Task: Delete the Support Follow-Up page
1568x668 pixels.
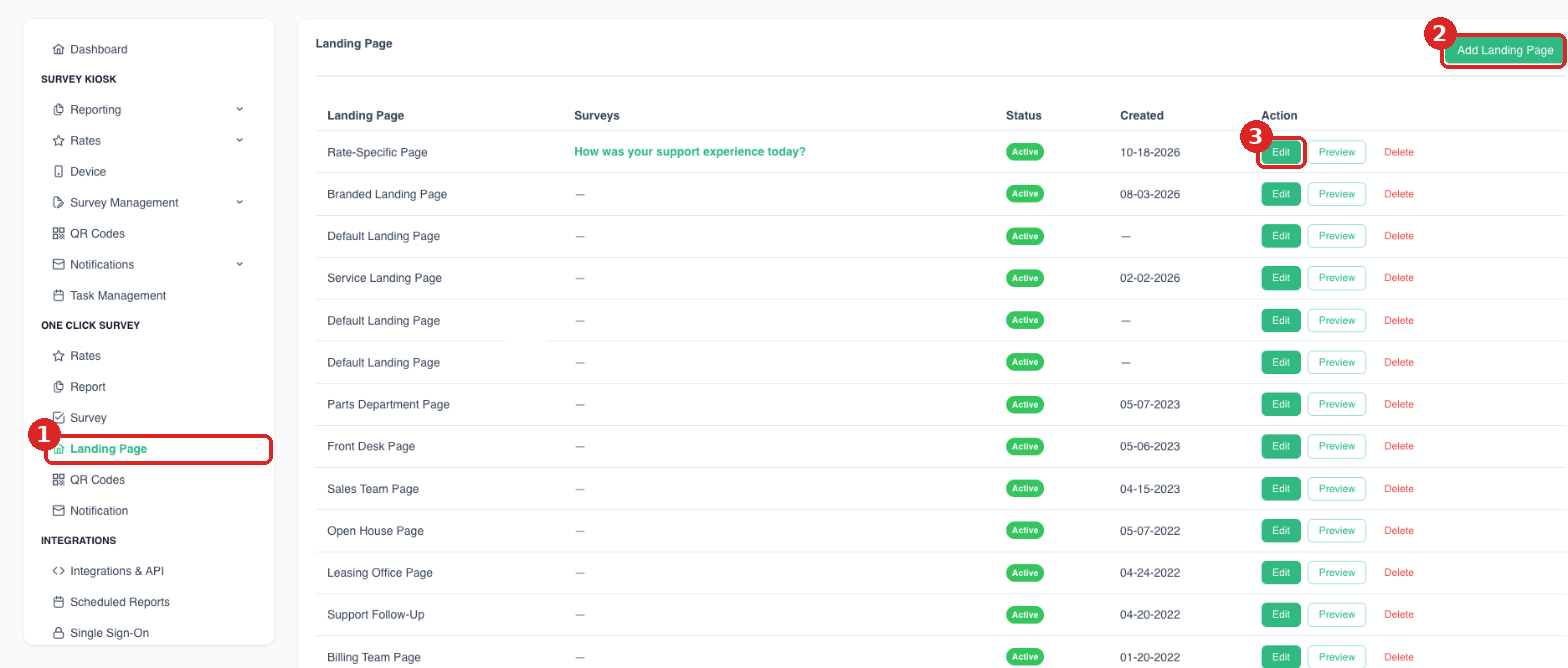Action: click(1398, 615)
